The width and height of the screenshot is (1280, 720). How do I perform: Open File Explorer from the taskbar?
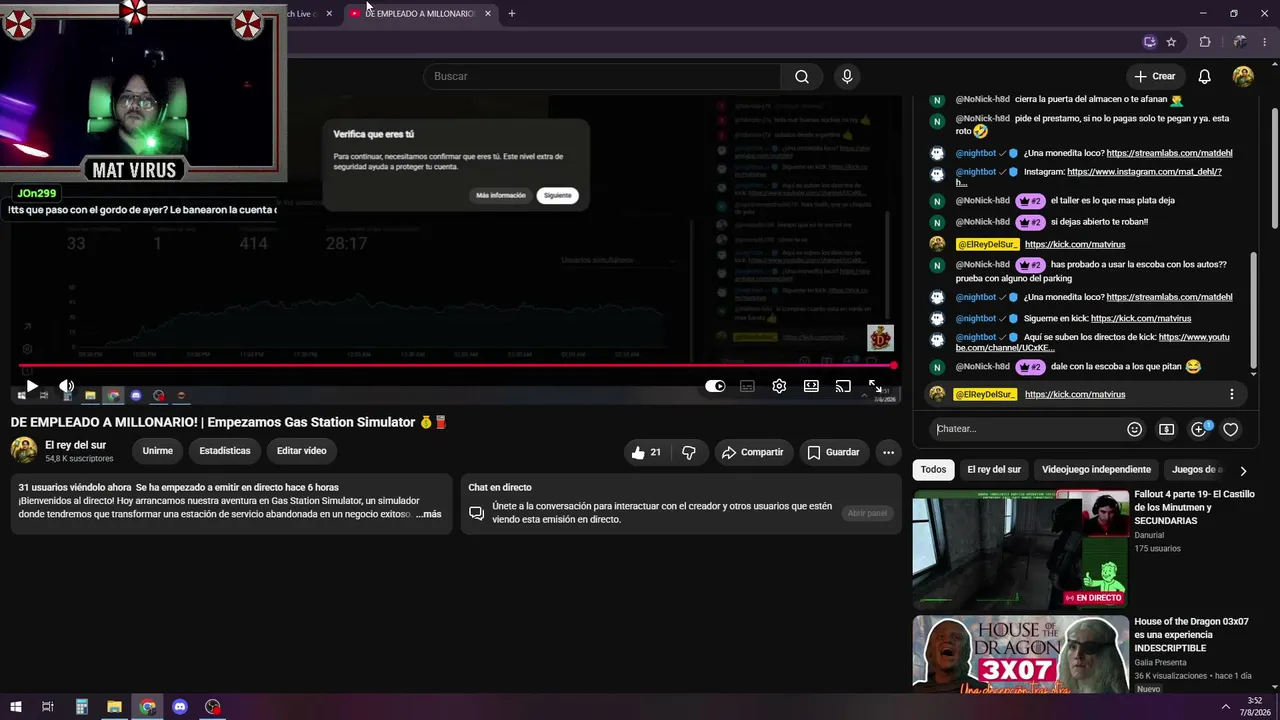114,707
